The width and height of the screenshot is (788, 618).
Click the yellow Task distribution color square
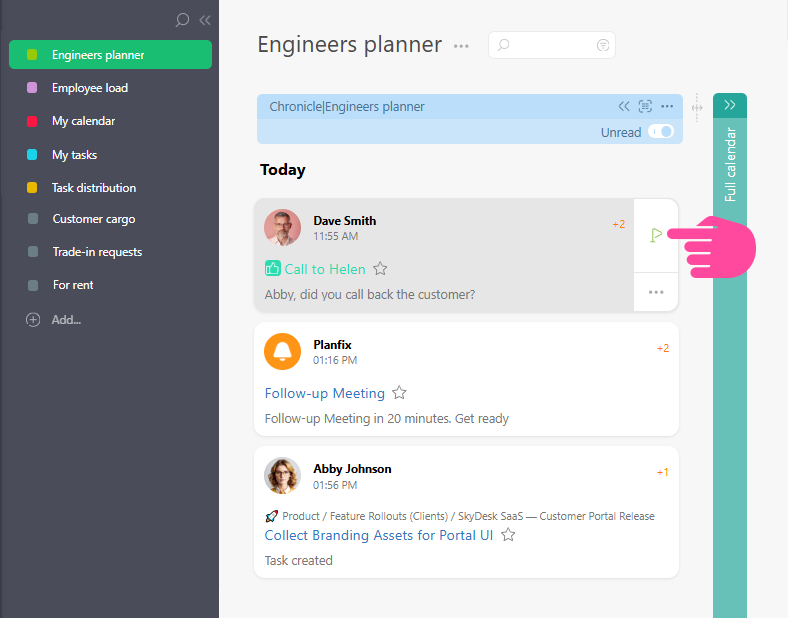[33, 188]
